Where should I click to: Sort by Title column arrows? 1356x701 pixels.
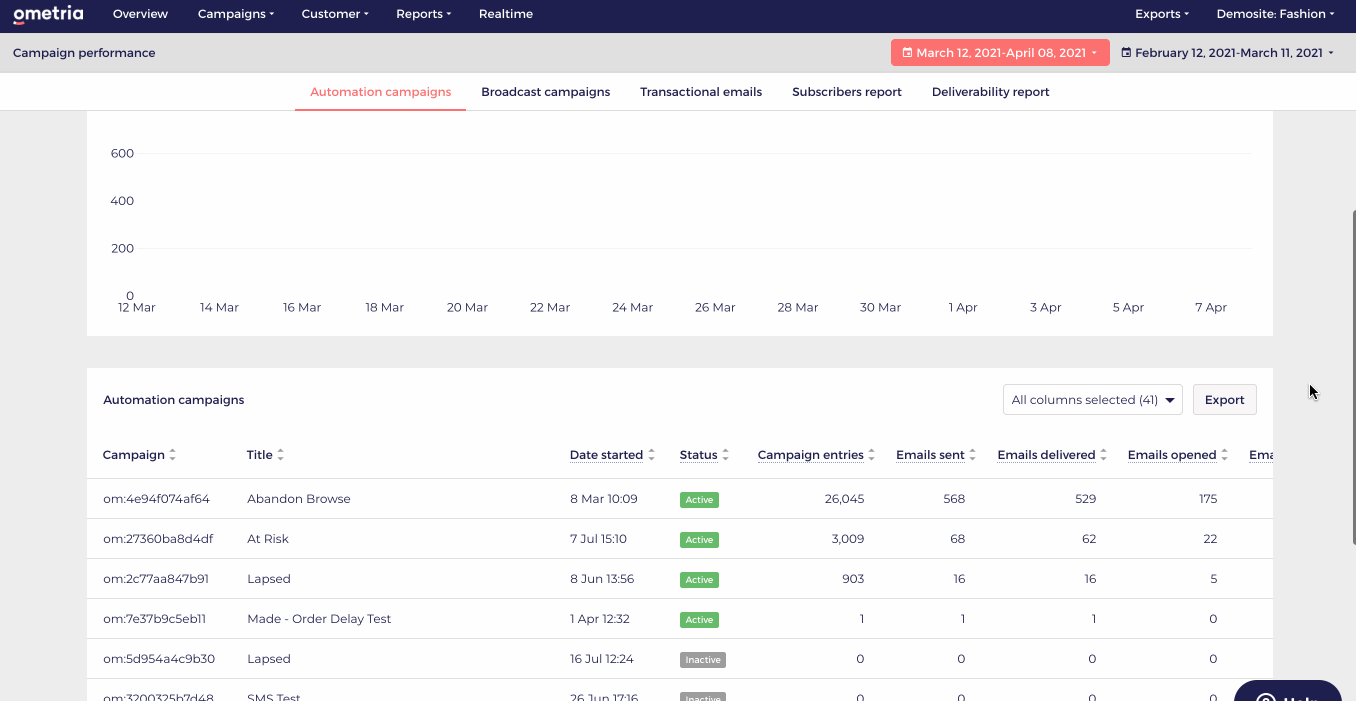coord(281,455)
